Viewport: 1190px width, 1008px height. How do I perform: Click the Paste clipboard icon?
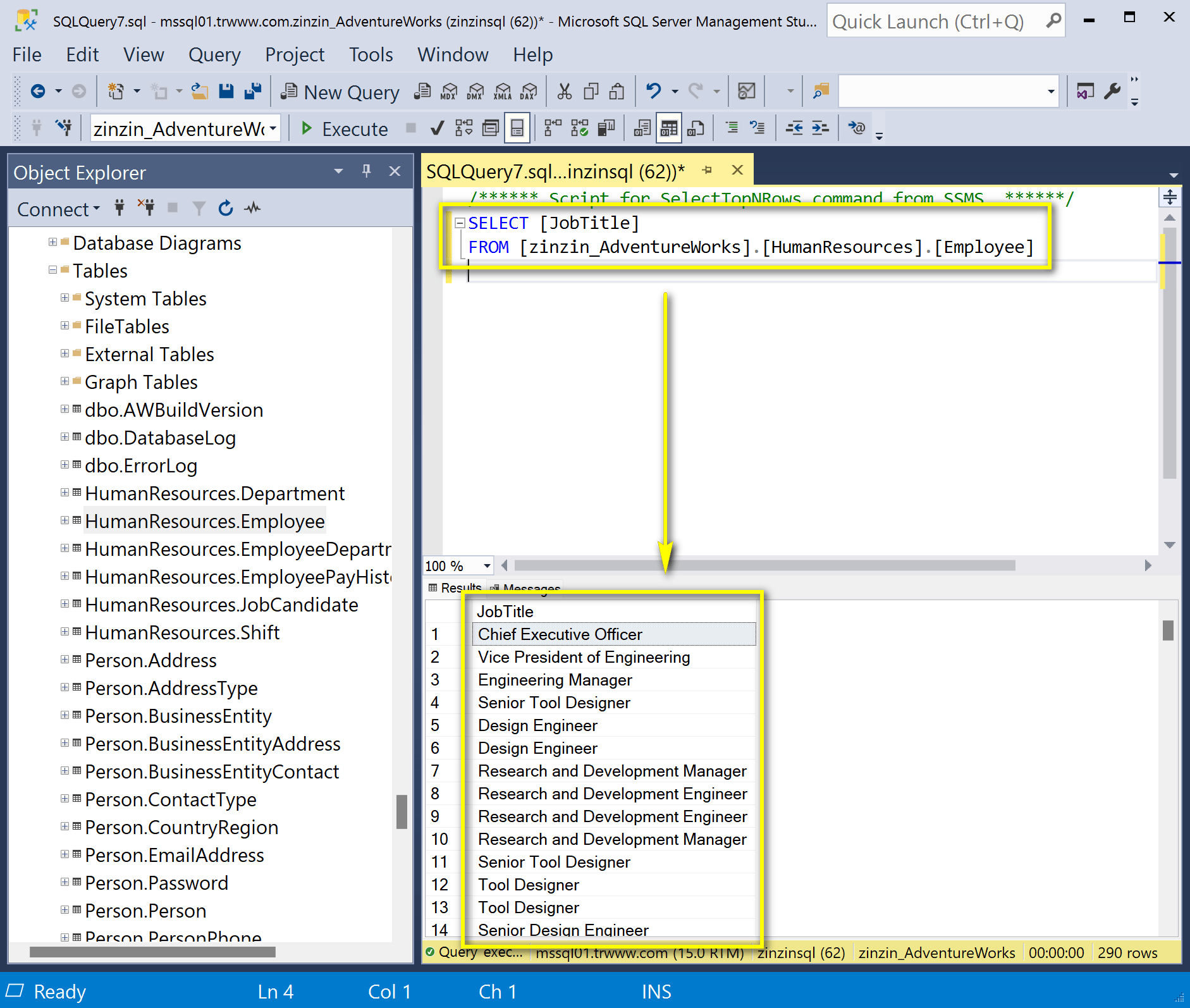617,92
